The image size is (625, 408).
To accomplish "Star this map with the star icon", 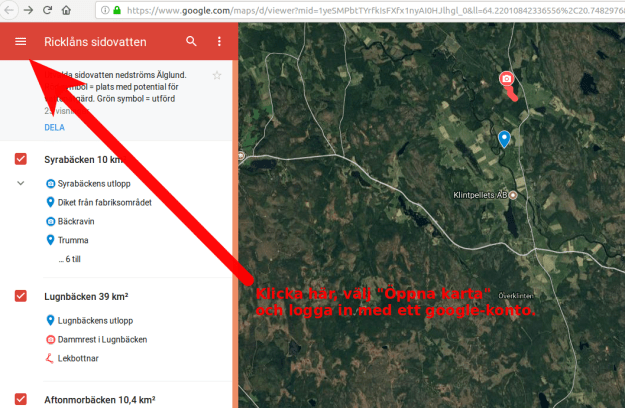I will click(217, 76).
